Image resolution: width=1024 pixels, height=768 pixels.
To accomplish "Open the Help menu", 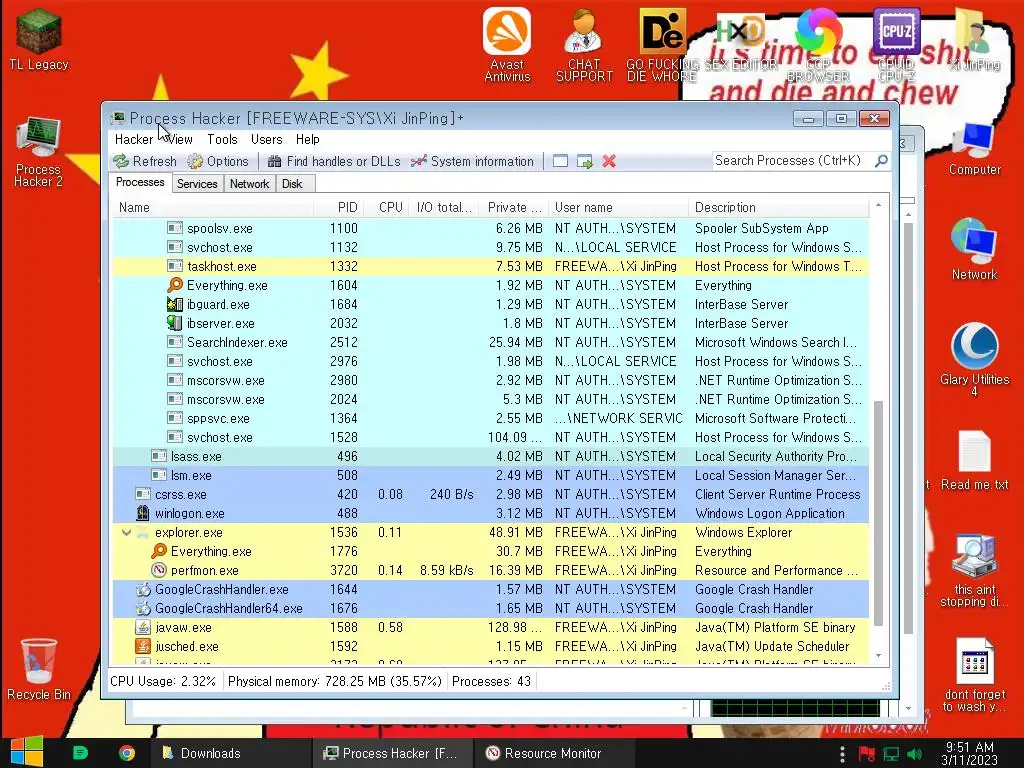I will click(x=308, y=139).
